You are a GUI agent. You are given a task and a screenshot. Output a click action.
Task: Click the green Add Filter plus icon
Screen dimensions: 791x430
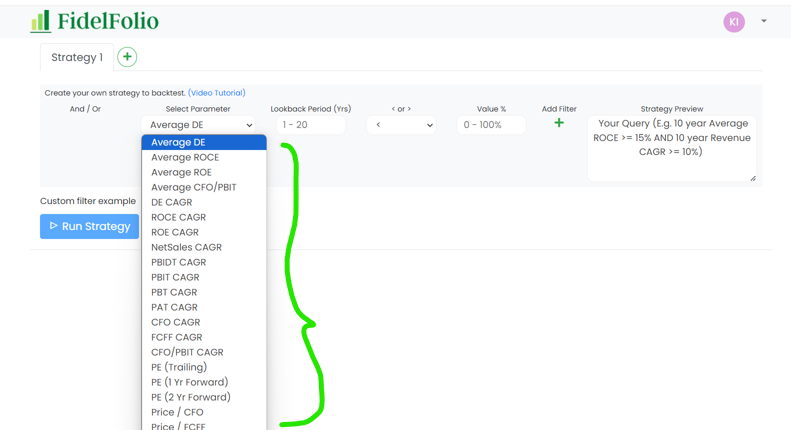point(559,123)
